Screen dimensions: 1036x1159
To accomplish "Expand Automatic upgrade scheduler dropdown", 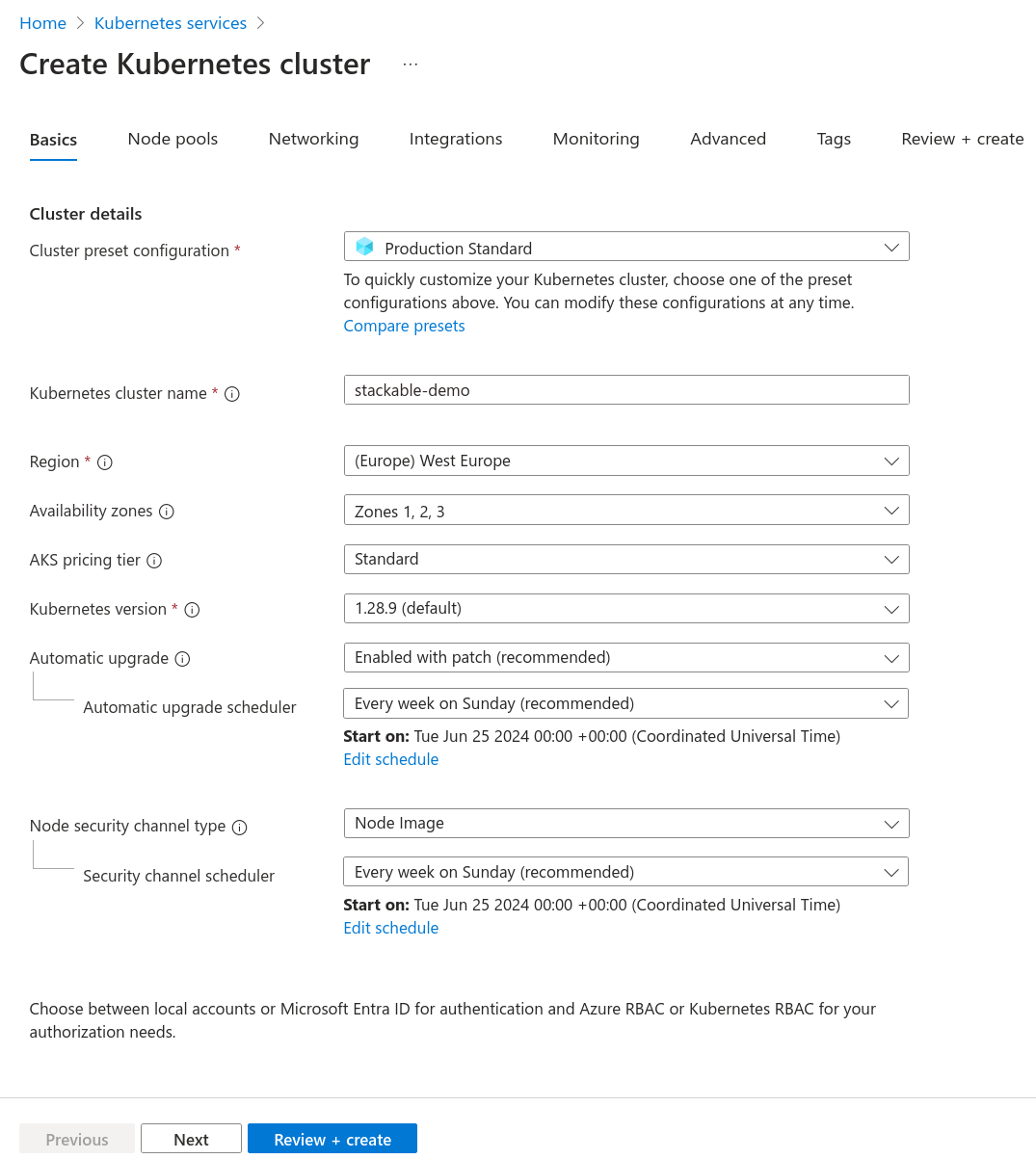I will point(625,703).
